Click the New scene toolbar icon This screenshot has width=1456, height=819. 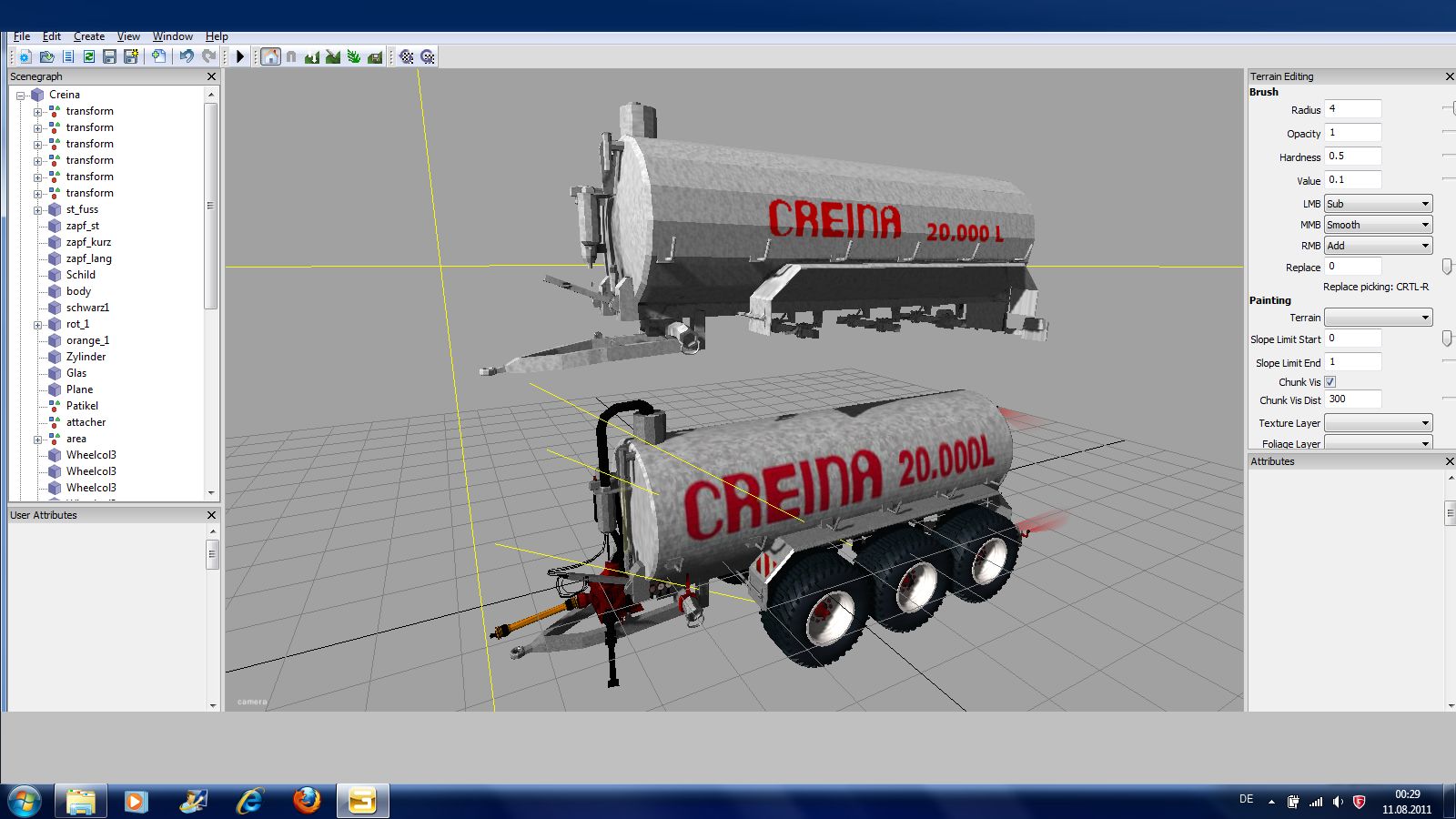pyautogui.click(x=25, y=56)
